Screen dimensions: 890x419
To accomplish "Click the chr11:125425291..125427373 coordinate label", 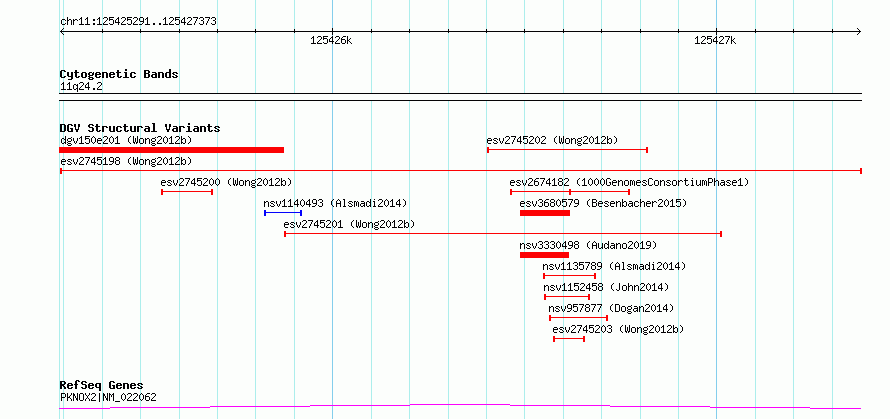I will [138, 22].
